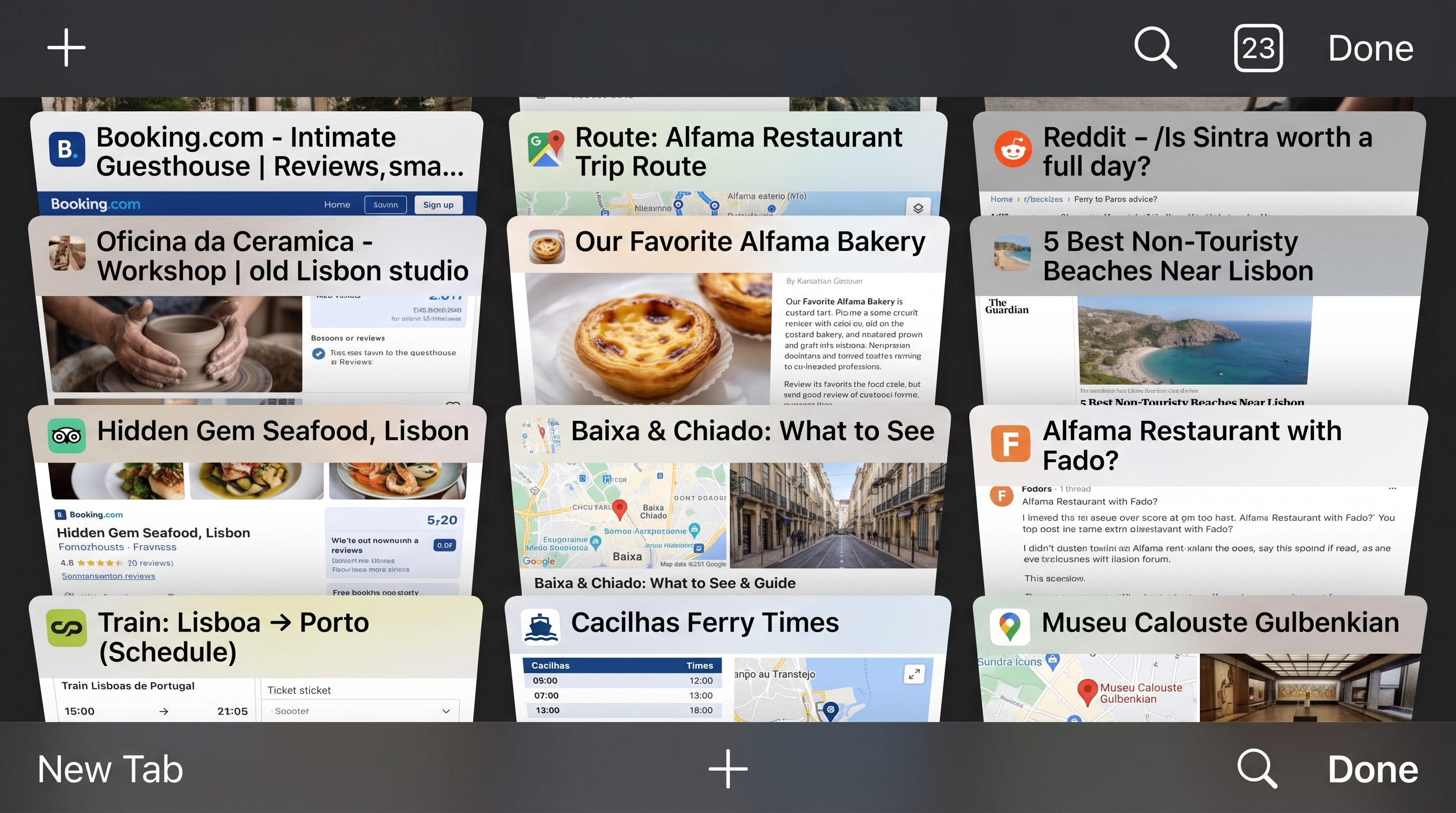This screenshot has width=1456, height=813.
Task: Tap the beach favicon on the Non-Touristy Beaches tab
Action: [1012, 254]
